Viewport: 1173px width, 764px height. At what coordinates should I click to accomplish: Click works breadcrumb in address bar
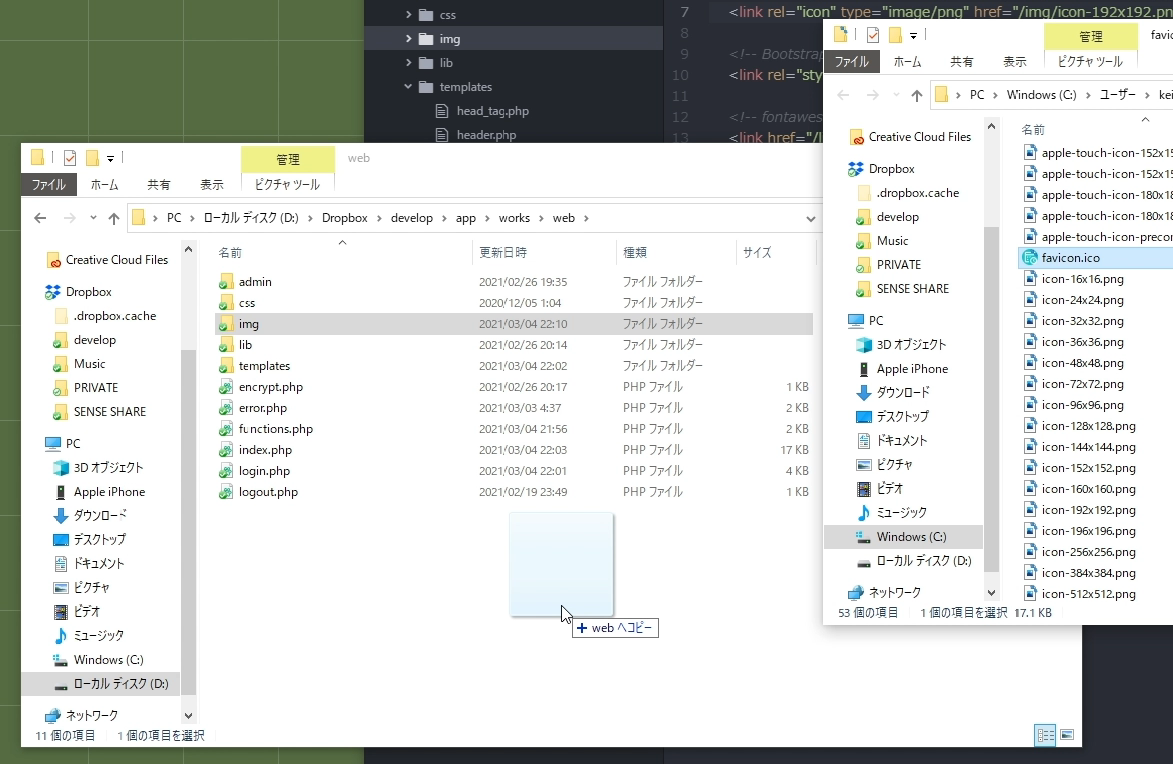pyautogui.click(x=514, y=218)
